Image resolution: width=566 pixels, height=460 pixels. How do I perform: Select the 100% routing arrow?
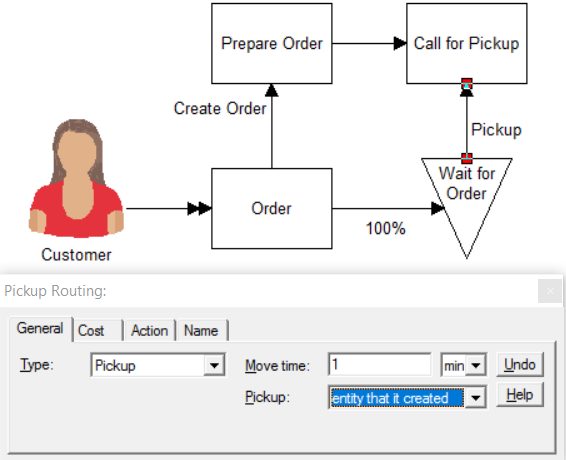click(388, 208)
